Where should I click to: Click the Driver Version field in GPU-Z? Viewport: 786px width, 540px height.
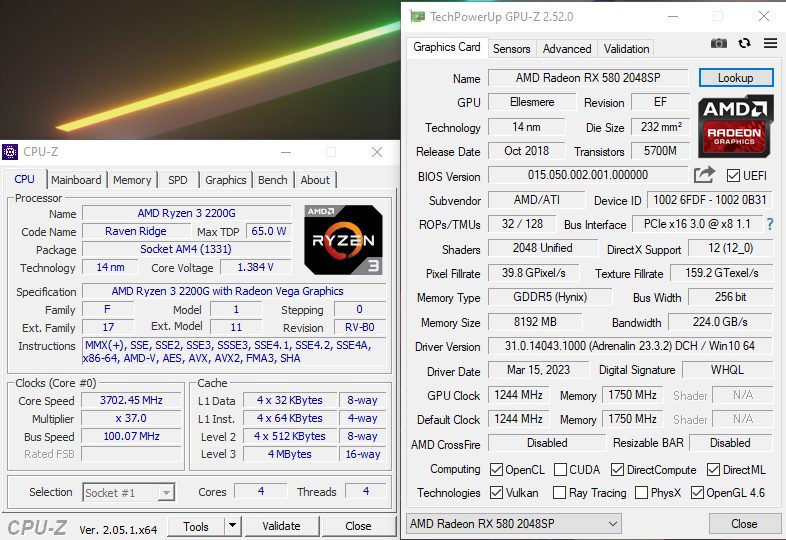pyautogui.click(x=630, y=346)
